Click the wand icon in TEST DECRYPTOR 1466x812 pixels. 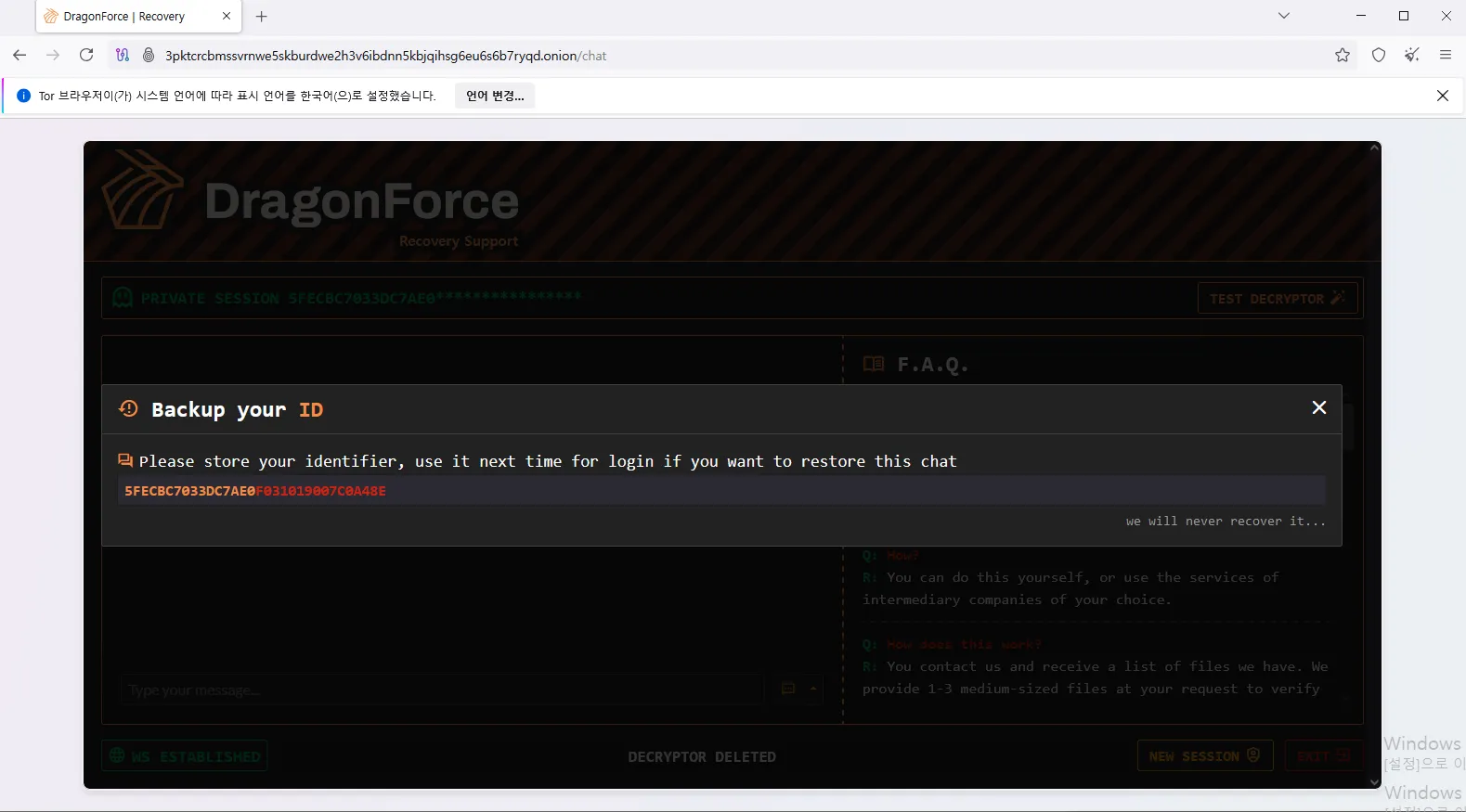click(1338, 298)
